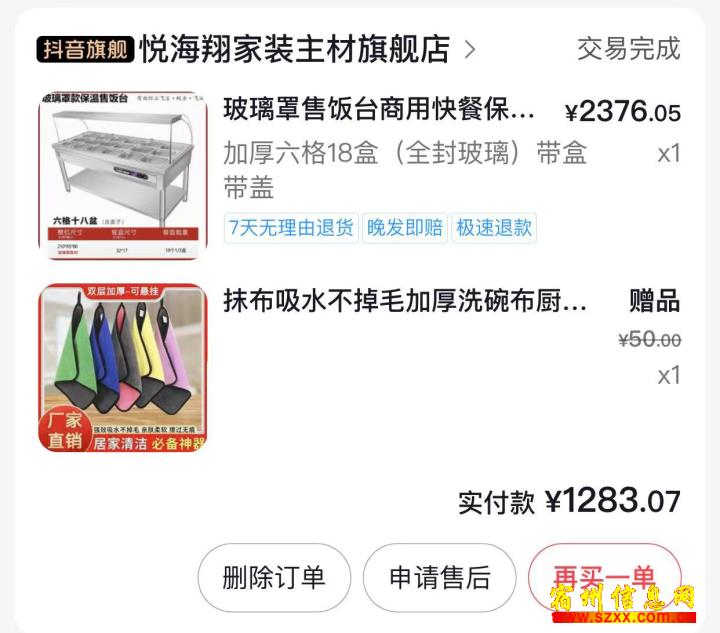Click the 申请售后 button
This screenshot has height=633, width=720.
[x=439, y=577]
